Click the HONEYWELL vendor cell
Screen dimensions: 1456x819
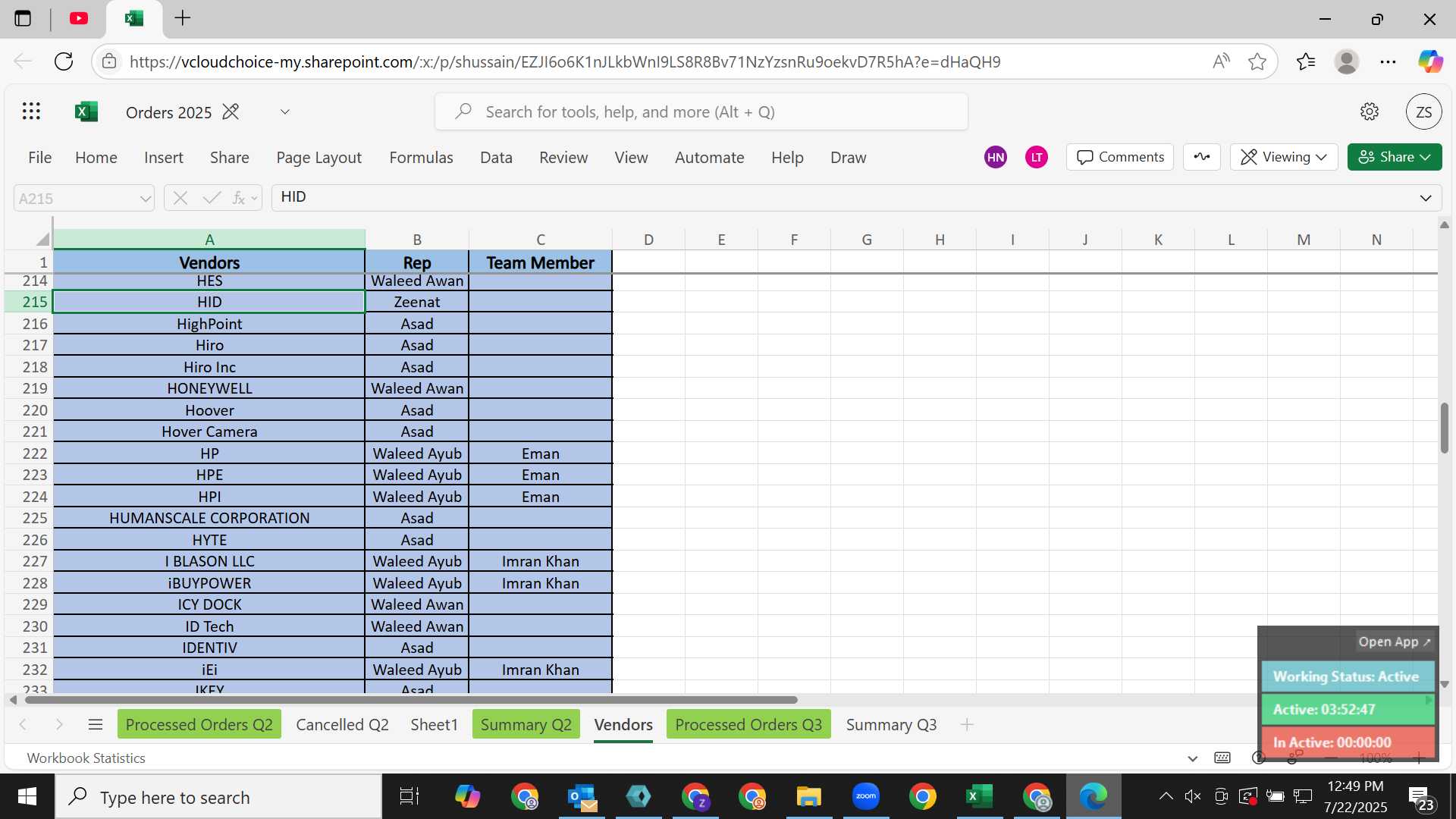pyautogui.click(x=209, y=388)
